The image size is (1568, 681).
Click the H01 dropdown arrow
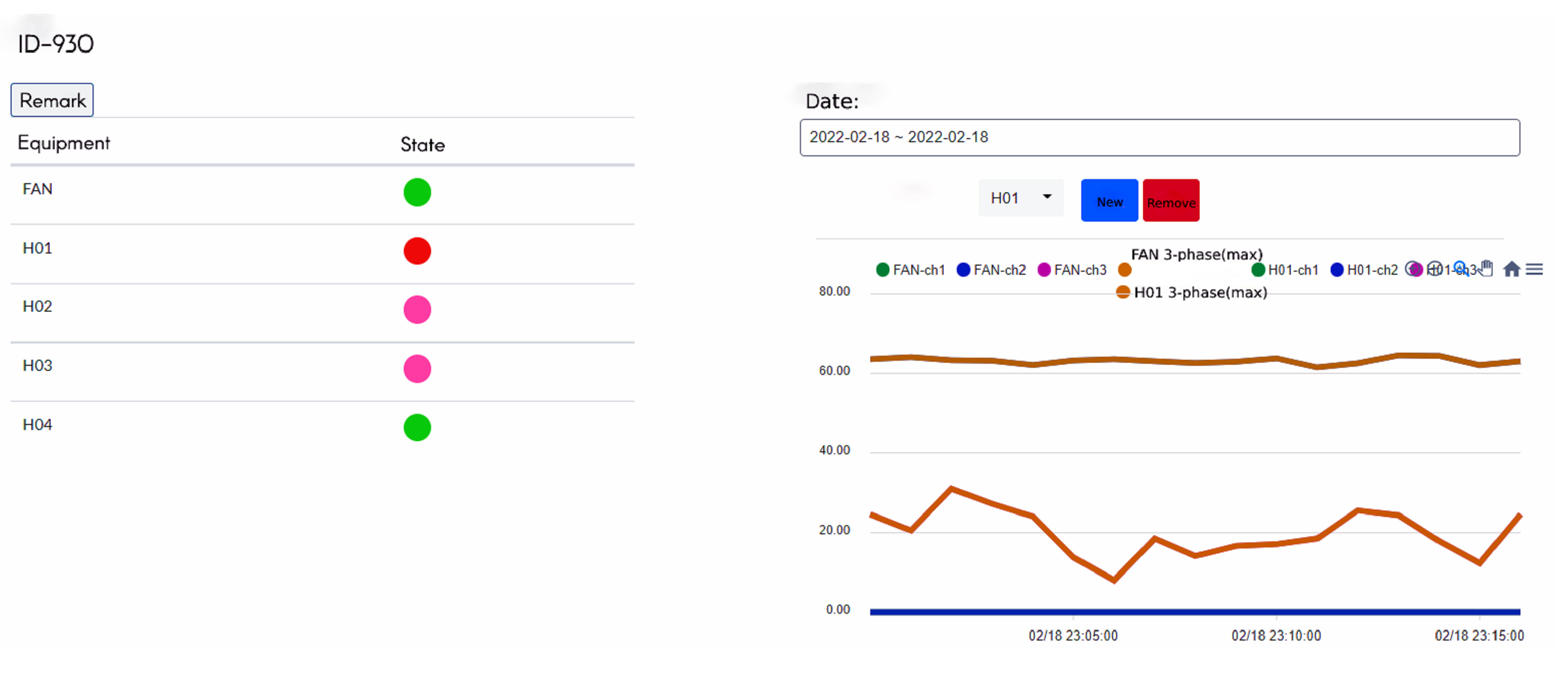(1047, 197)
